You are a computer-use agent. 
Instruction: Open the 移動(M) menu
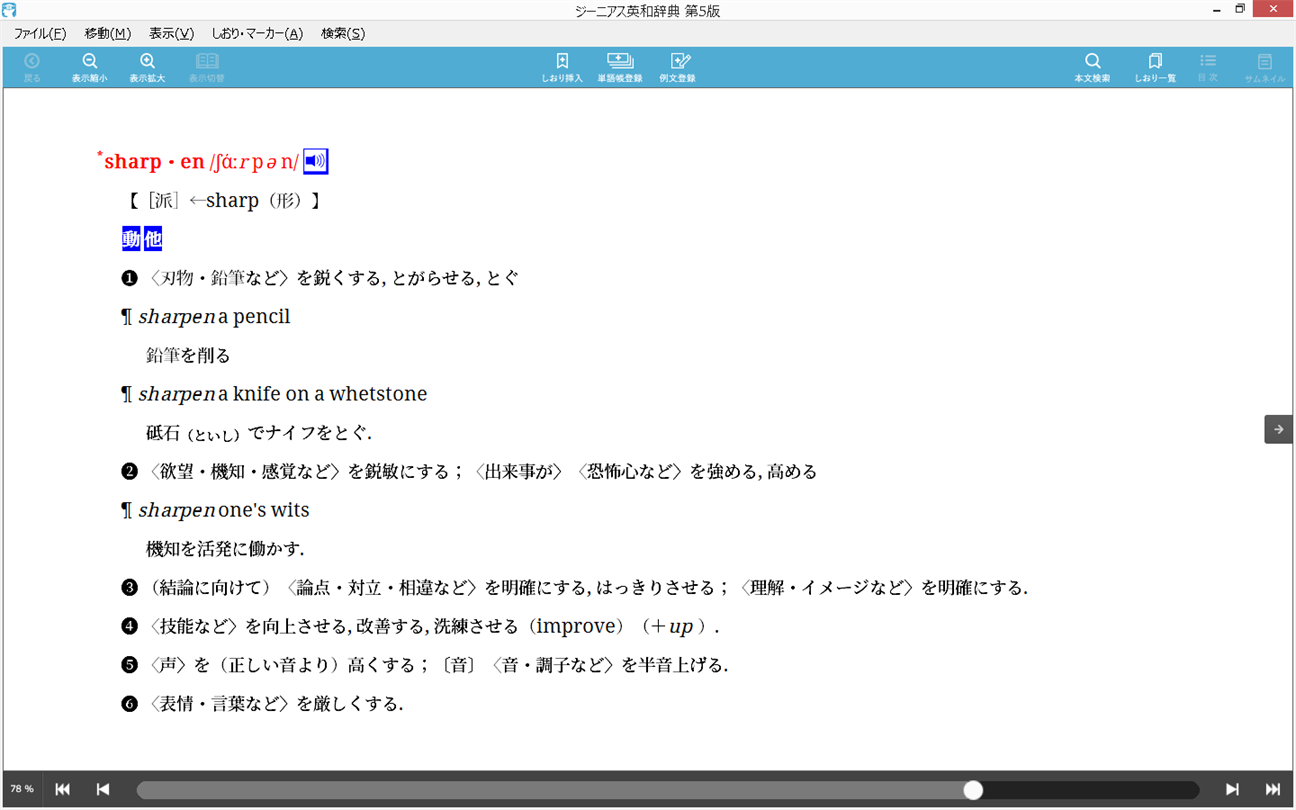point(107,33)
